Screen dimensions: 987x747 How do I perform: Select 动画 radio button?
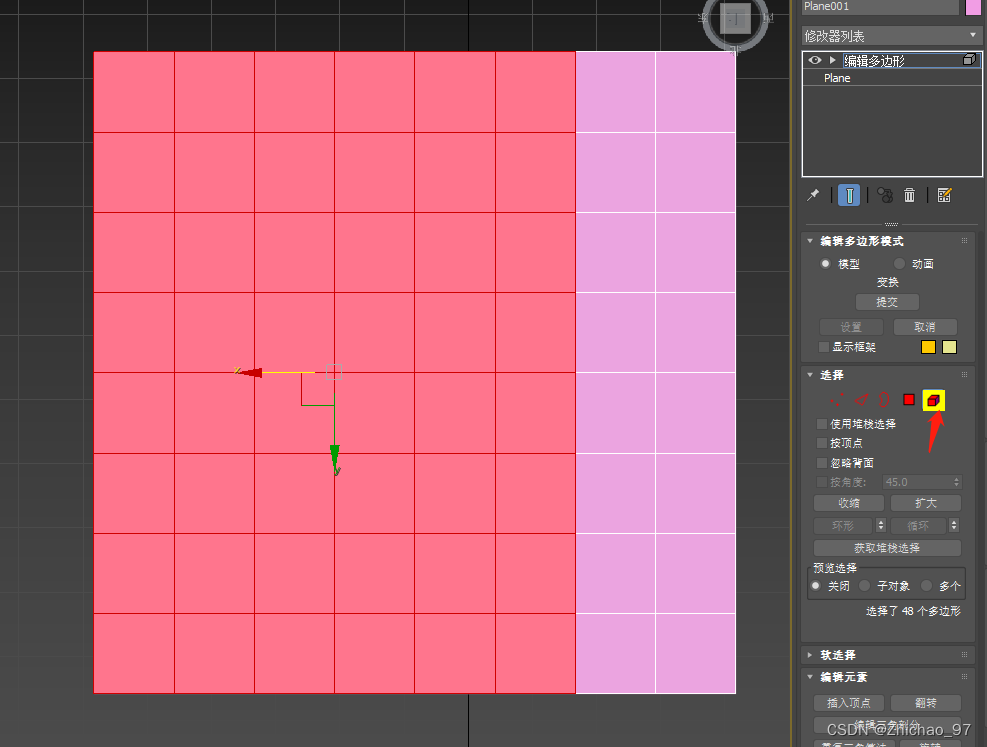coord(899,264)
